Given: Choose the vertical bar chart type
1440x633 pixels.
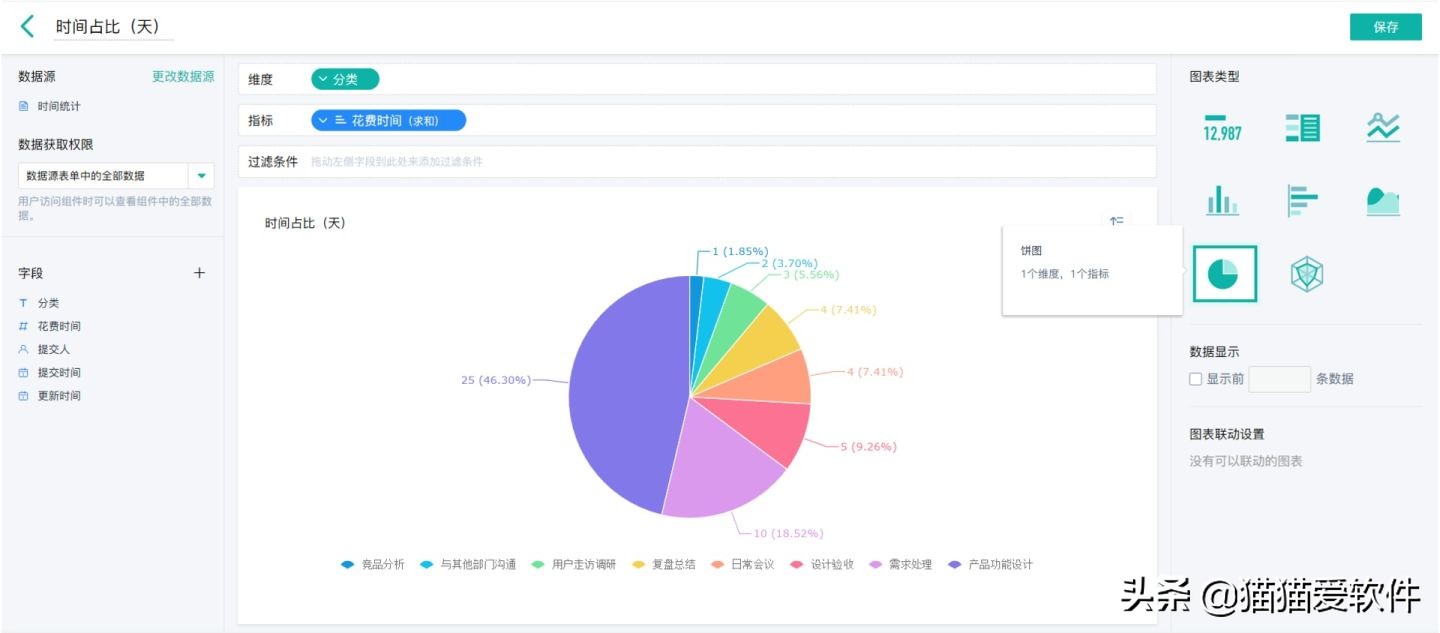Looking at the screenshot, I should 1222,201.
